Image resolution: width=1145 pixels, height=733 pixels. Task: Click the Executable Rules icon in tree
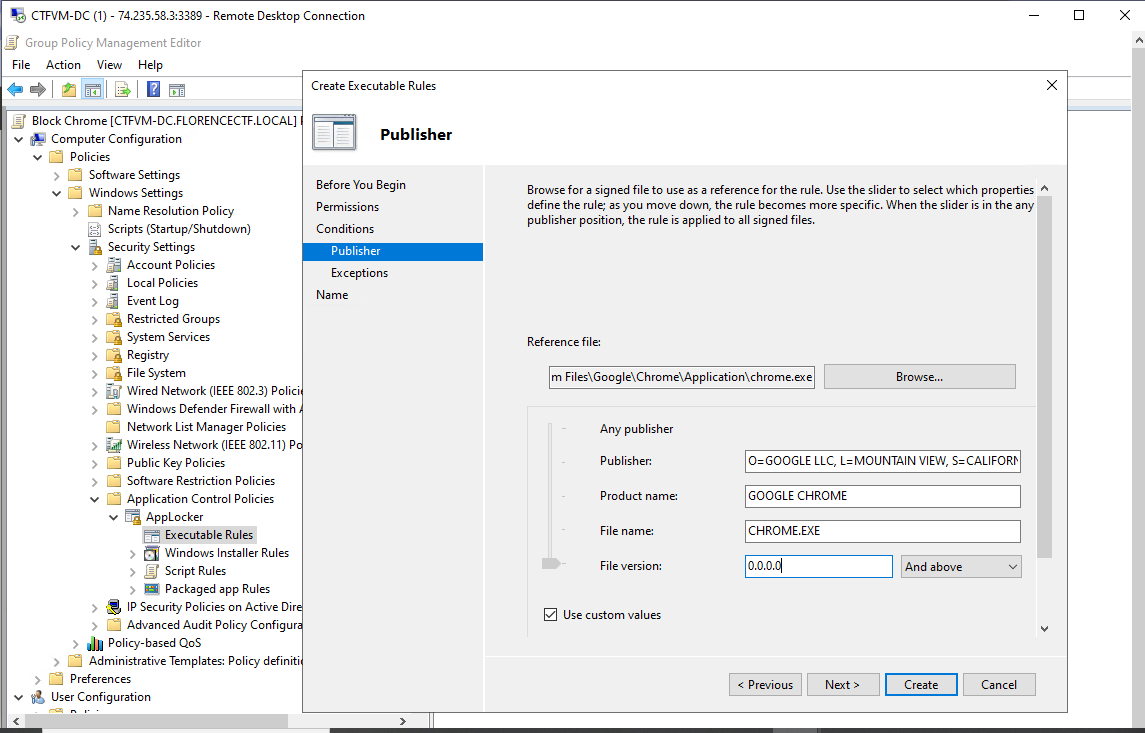152,535
